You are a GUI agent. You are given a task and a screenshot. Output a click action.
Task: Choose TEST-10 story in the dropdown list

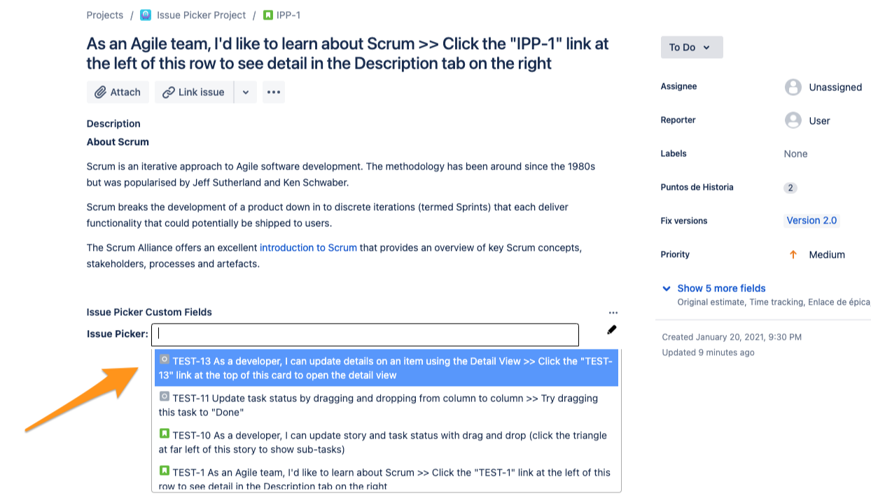(x=386, y=442)
